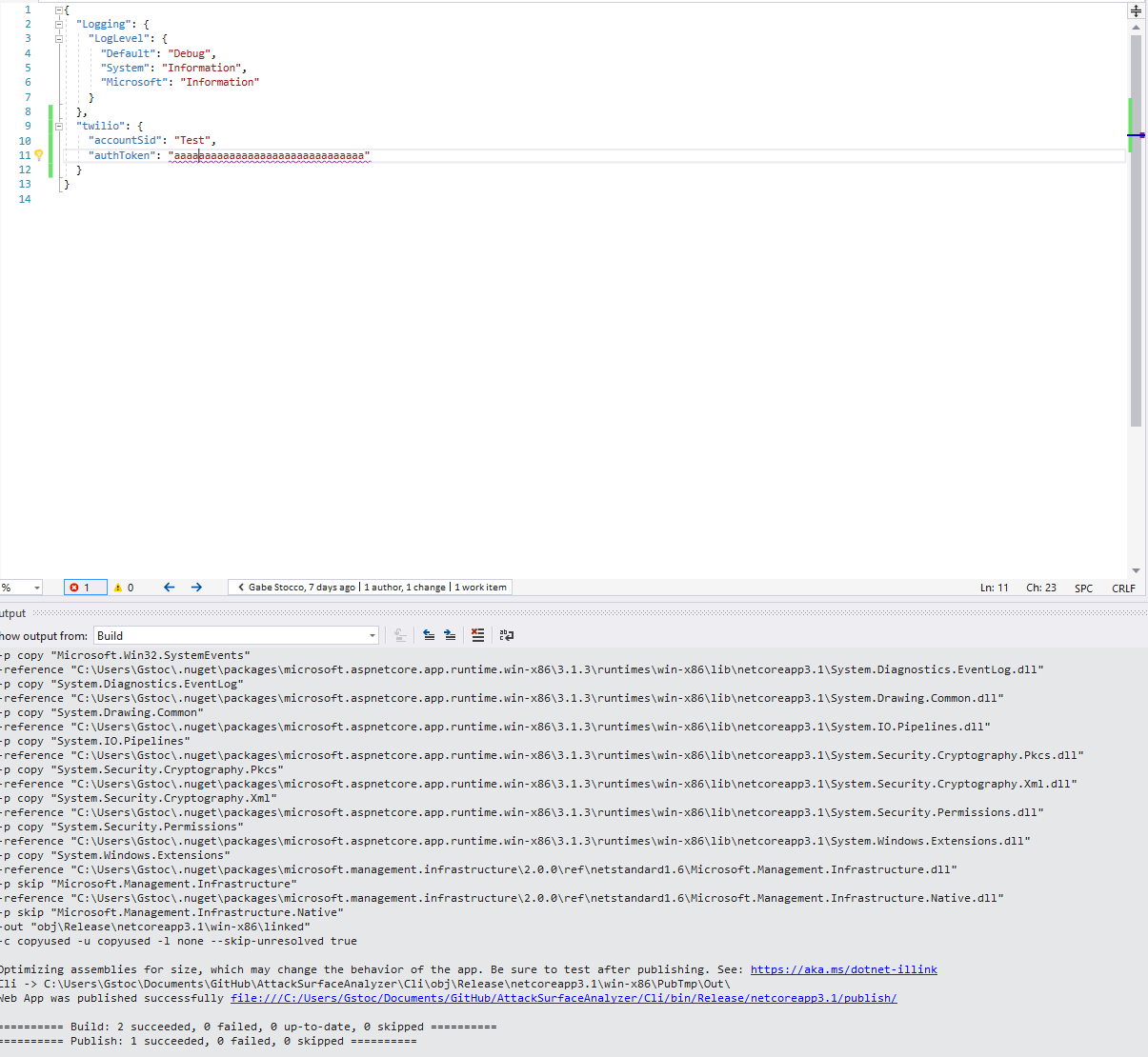Collapse the twilio JSON section
1148x1057 pixels.
58,126
